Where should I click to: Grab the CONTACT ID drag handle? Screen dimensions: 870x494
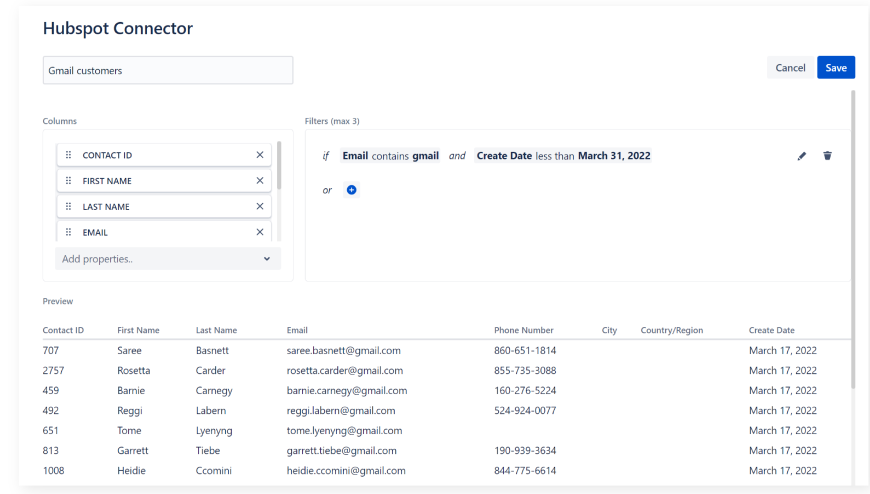tap(68, 155)
